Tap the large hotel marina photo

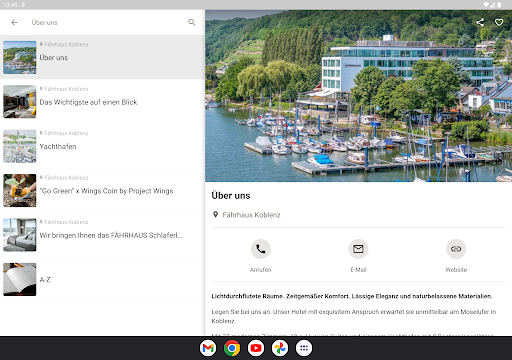pos(358,96)
